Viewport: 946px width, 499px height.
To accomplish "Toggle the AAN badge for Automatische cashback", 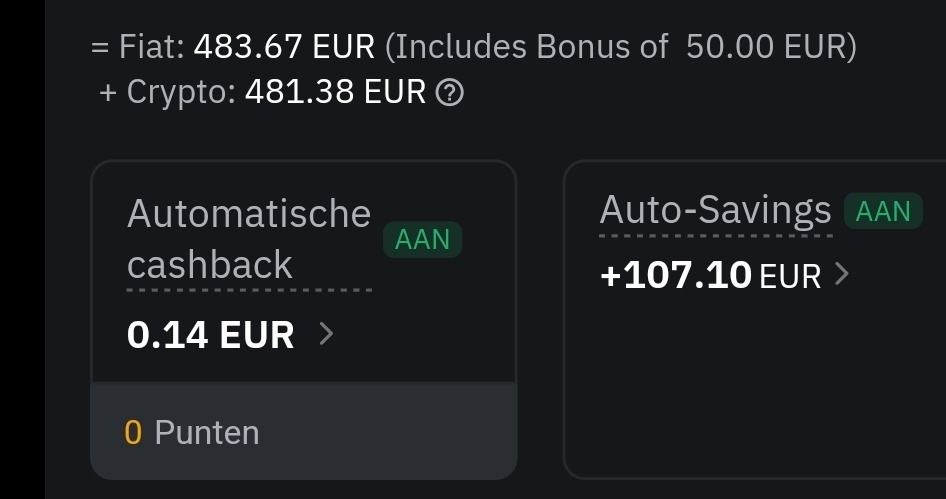I will tap(422, 240).
